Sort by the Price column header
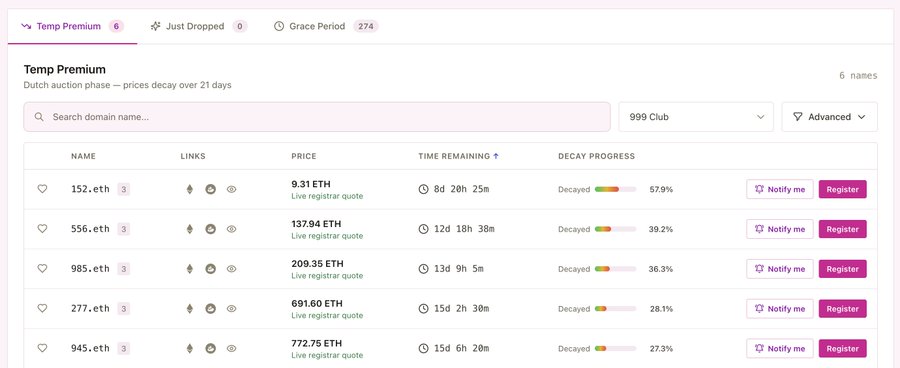Screen dimensions: 900x368 pos(304,156)
